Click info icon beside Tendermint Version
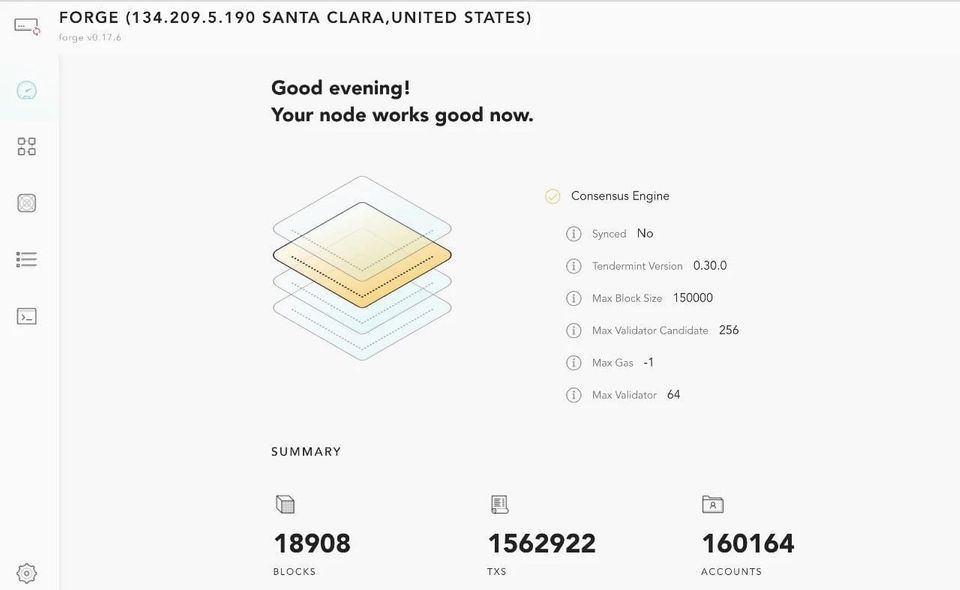 [574, 266]
